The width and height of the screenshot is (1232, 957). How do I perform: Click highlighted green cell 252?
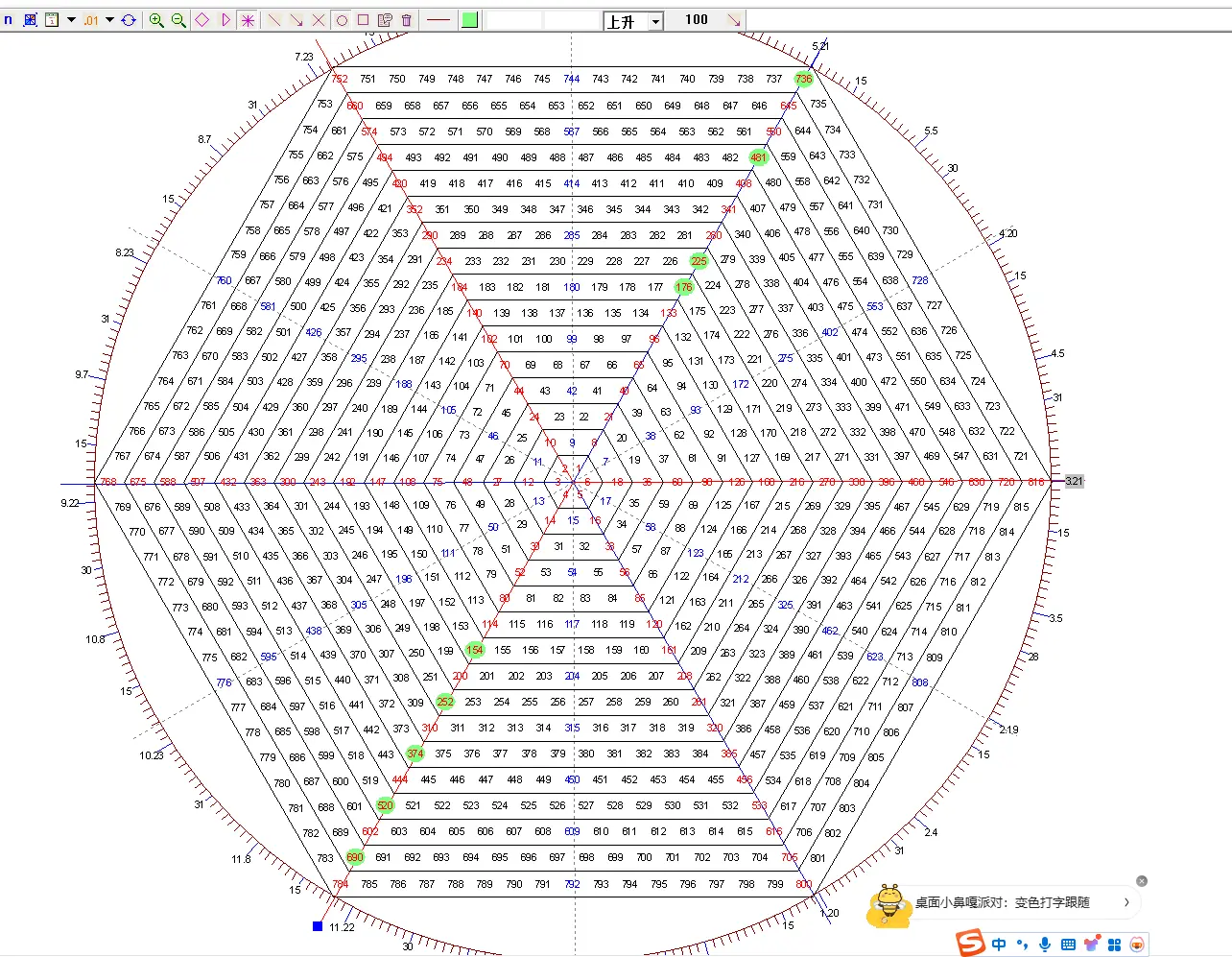pos(445,702)
